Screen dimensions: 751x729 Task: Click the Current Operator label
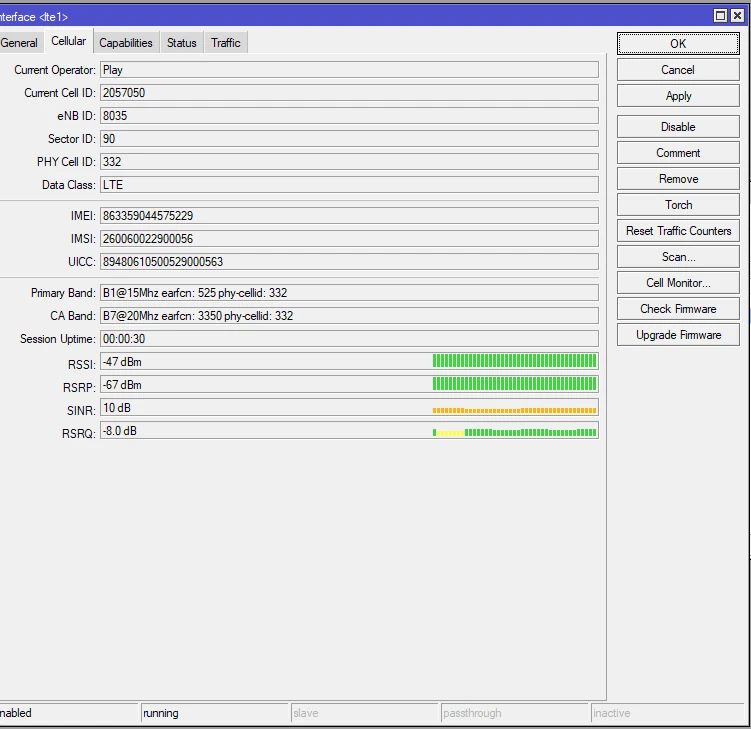[x=55, y=70]
